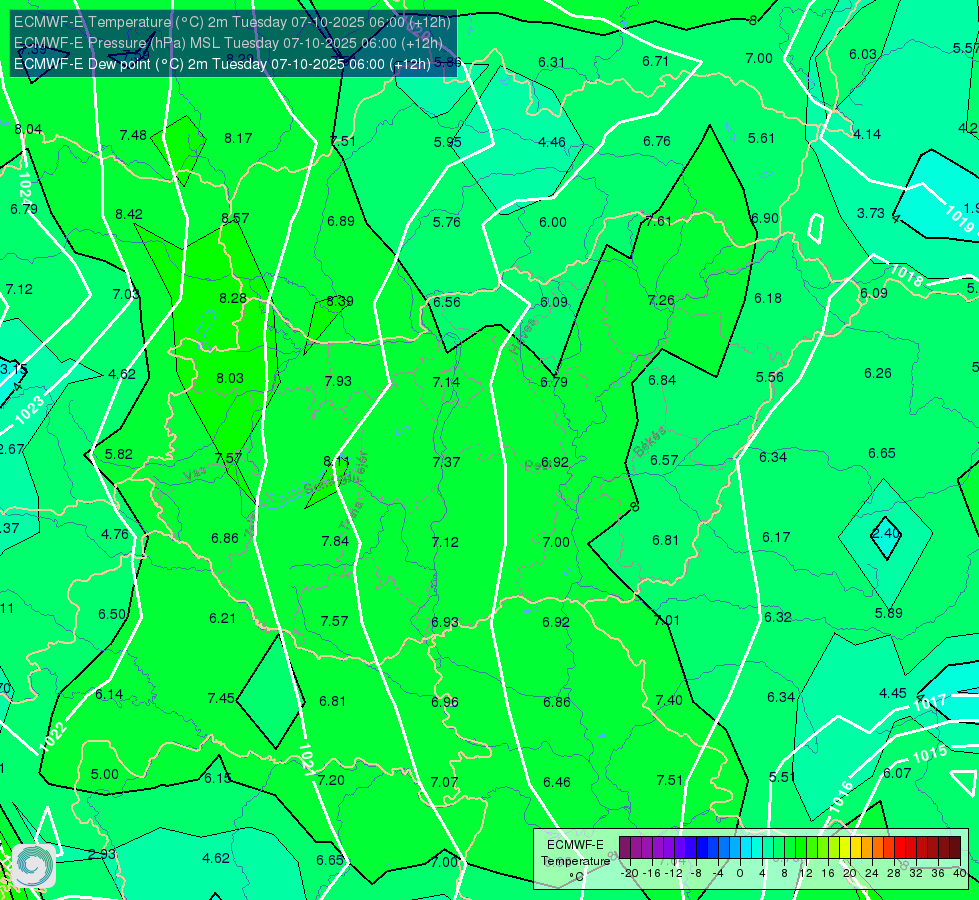Viewport: 979px width, 900px height.
Task: Click the 1016 pressure contour label
Action: pyautogui.click(x=841, y=796)
